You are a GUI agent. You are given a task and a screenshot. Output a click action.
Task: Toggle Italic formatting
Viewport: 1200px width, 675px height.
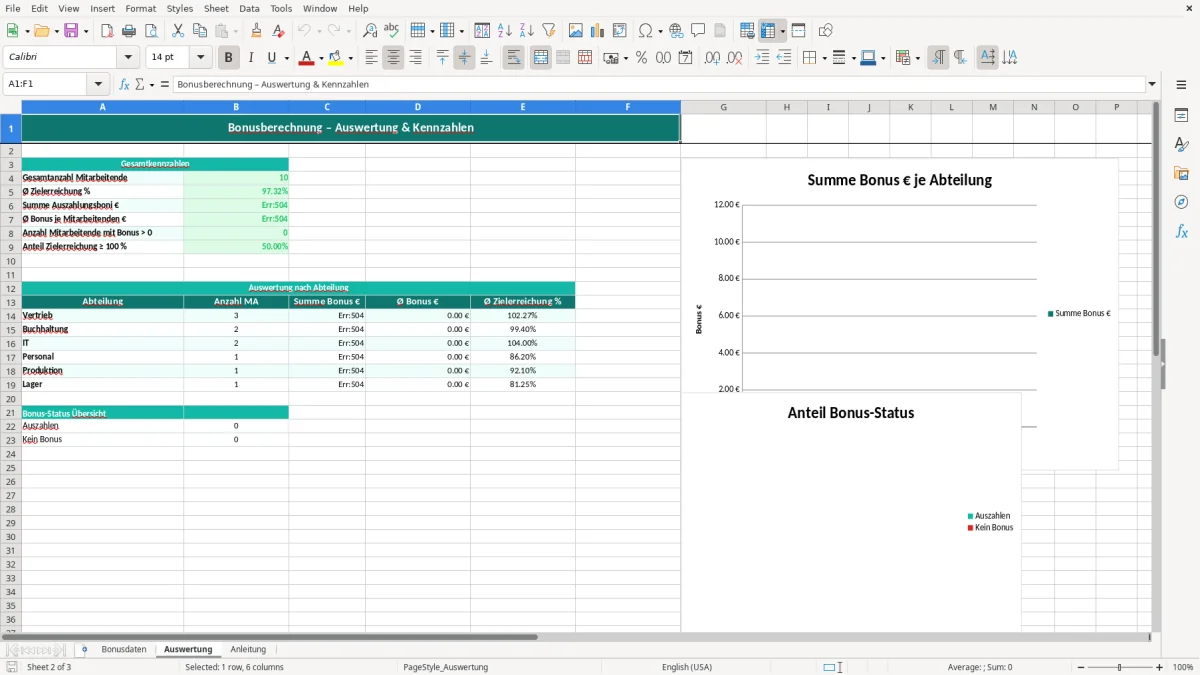tap(251, 58)
